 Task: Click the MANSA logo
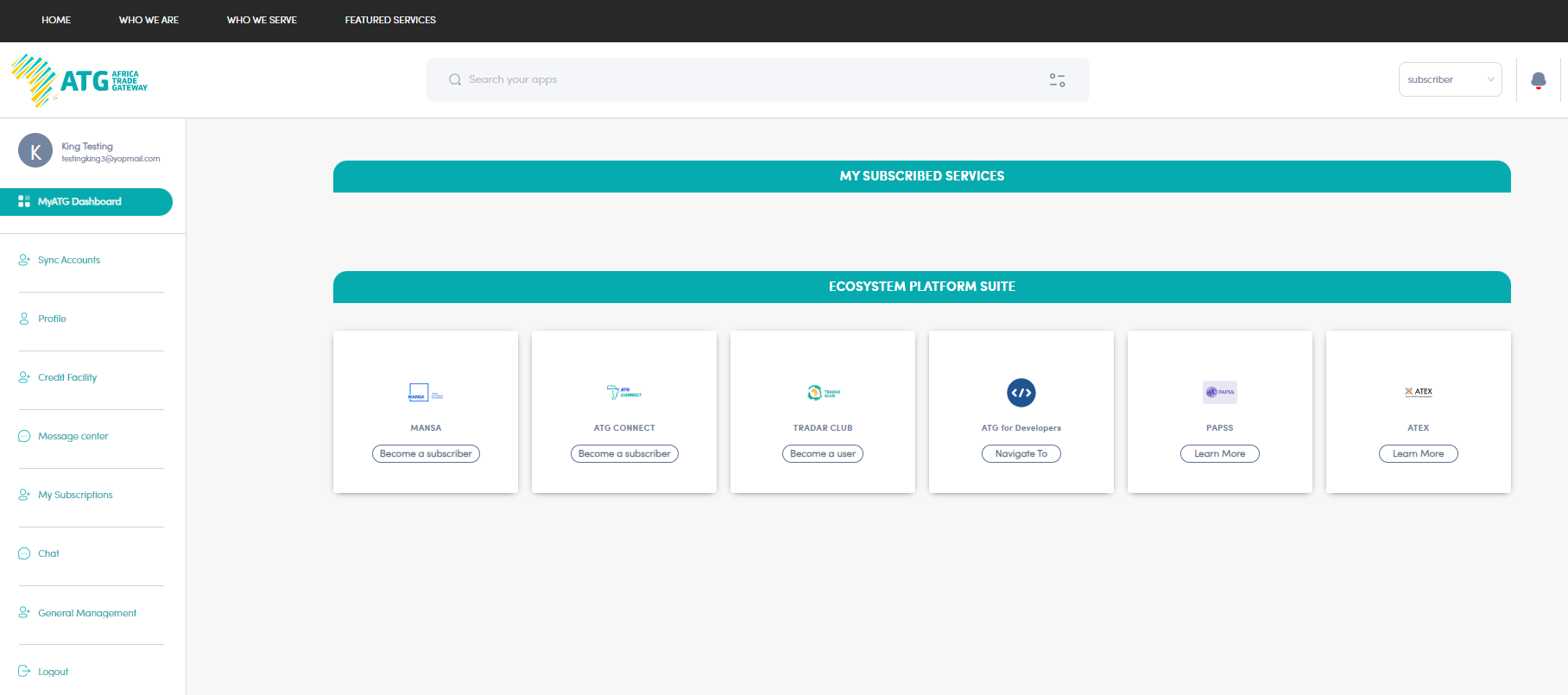point(426,393)
